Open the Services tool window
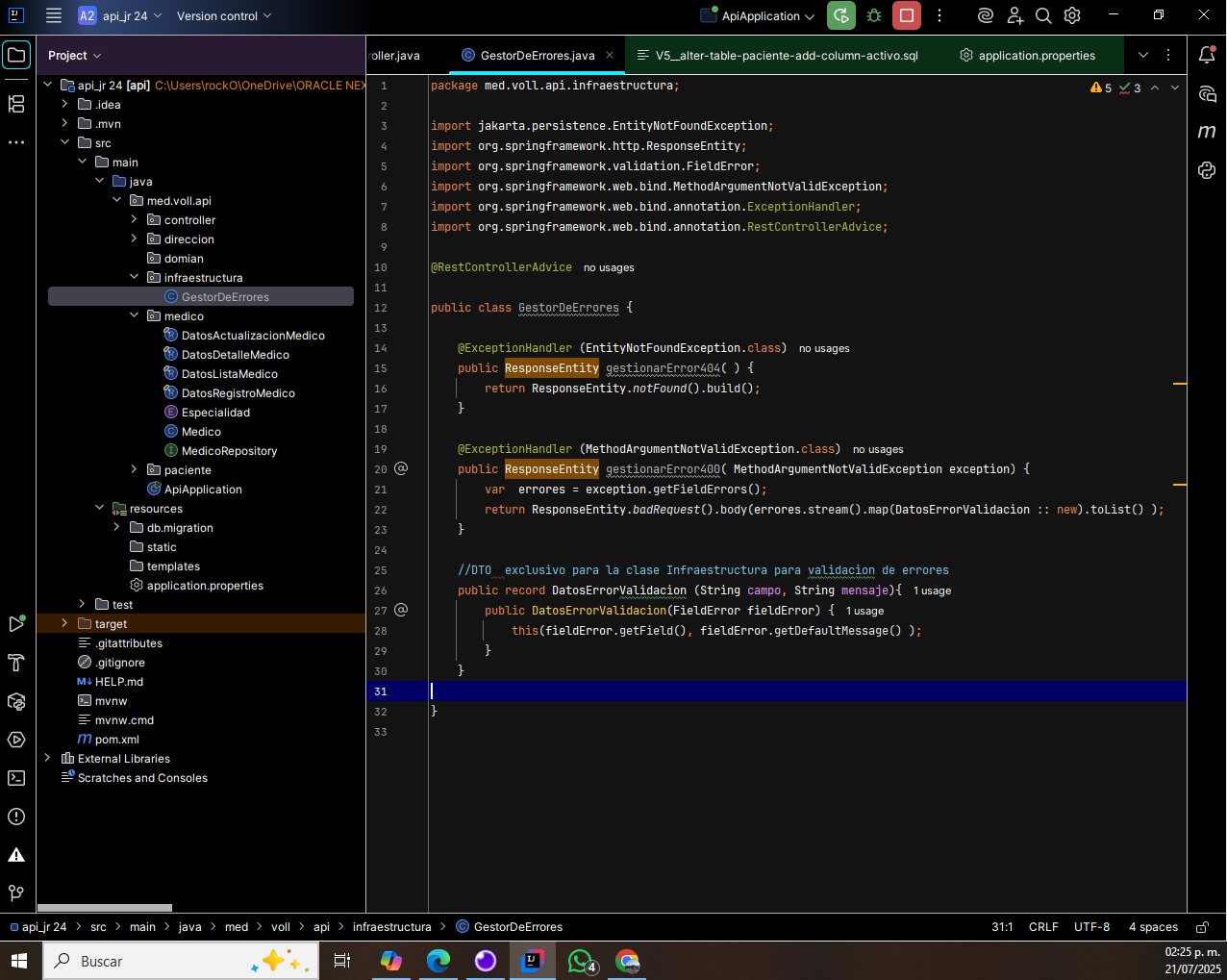 (16, 740)
